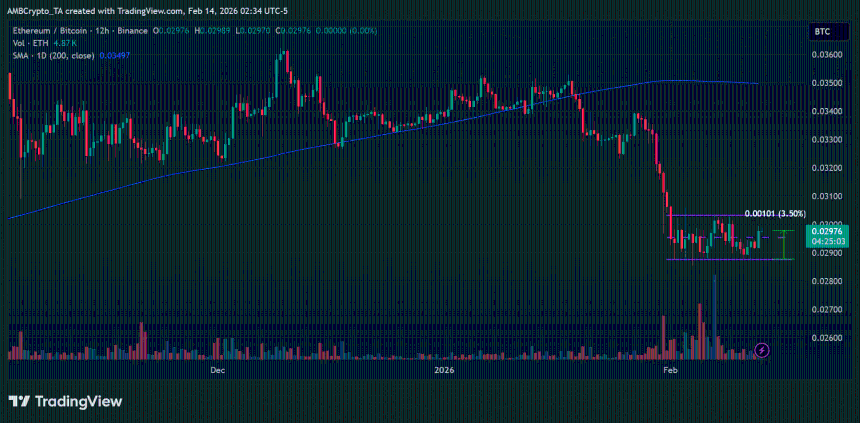This screenshot has height=423, width=860.
Task: Click the Feb label on time axis
Action: pyautogui.click(x=671, y=370)
